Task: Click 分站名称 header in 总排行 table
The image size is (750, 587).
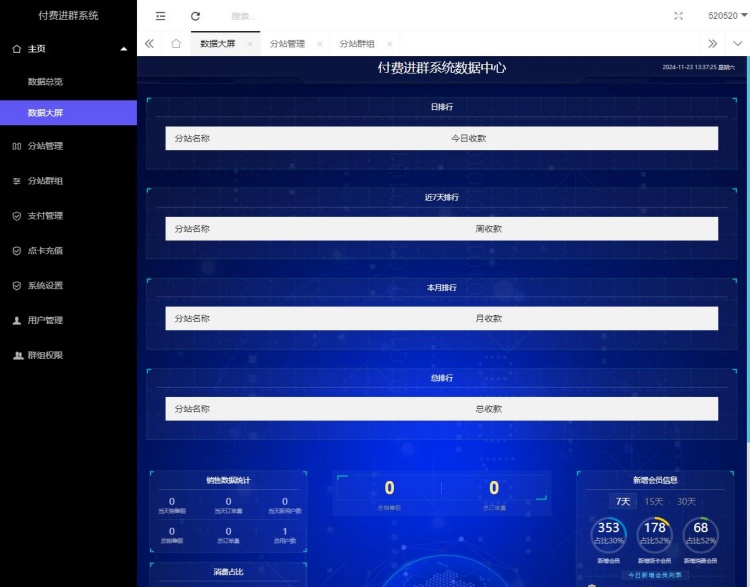Action: [192, 409]
